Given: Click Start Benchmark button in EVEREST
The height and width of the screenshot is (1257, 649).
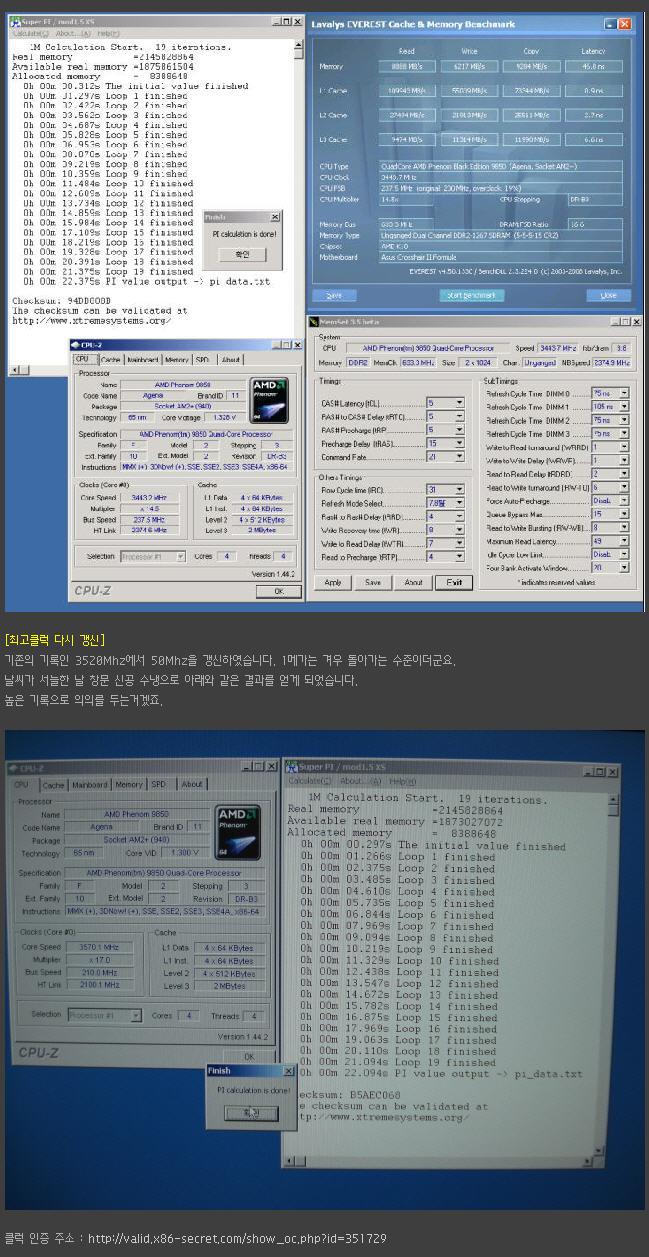Looking at the screenshot, I should (472, 295).
